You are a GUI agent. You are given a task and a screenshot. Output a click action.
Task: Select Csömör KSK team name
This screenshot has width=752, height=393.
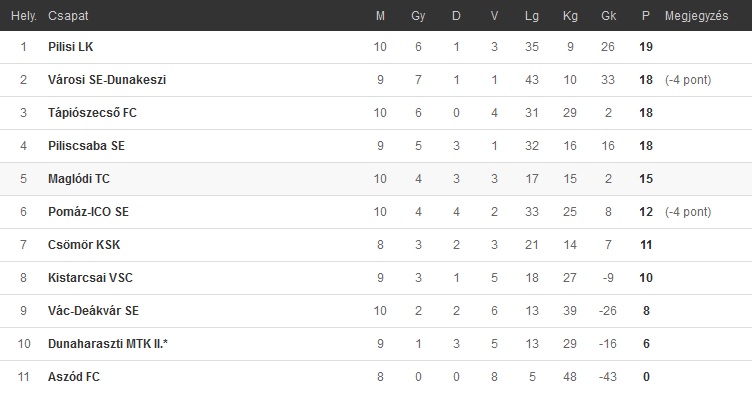click(x=84, y=245)
